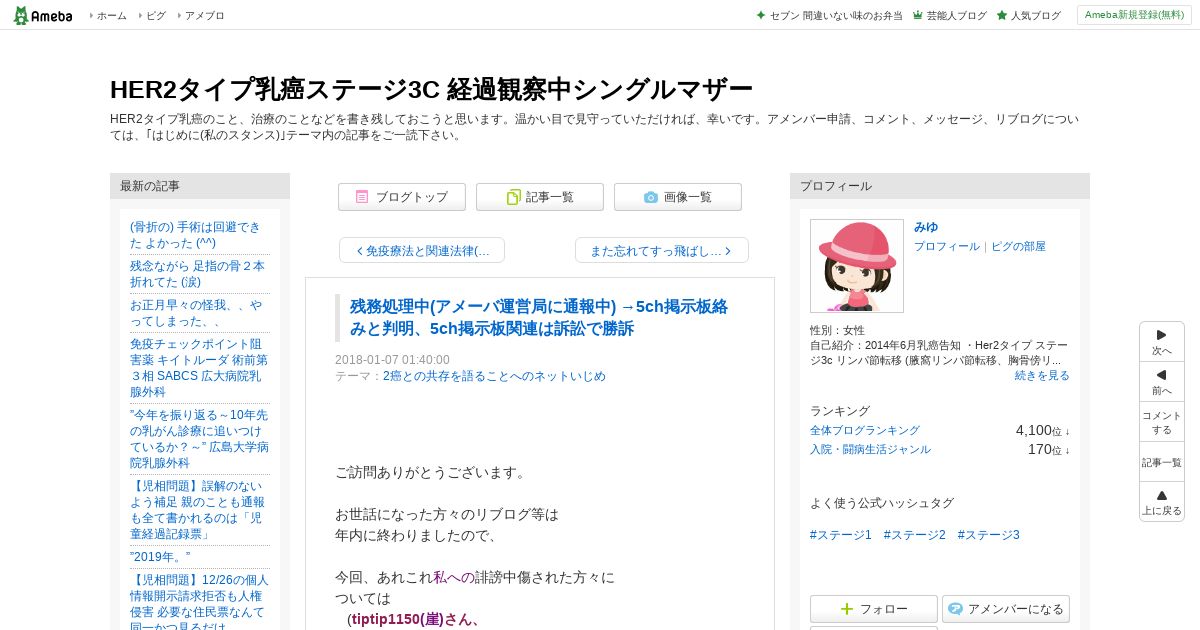1200x630 pixels.
Task: Click floating 次へ next arrow
Action: click(x=1162, y=342)
